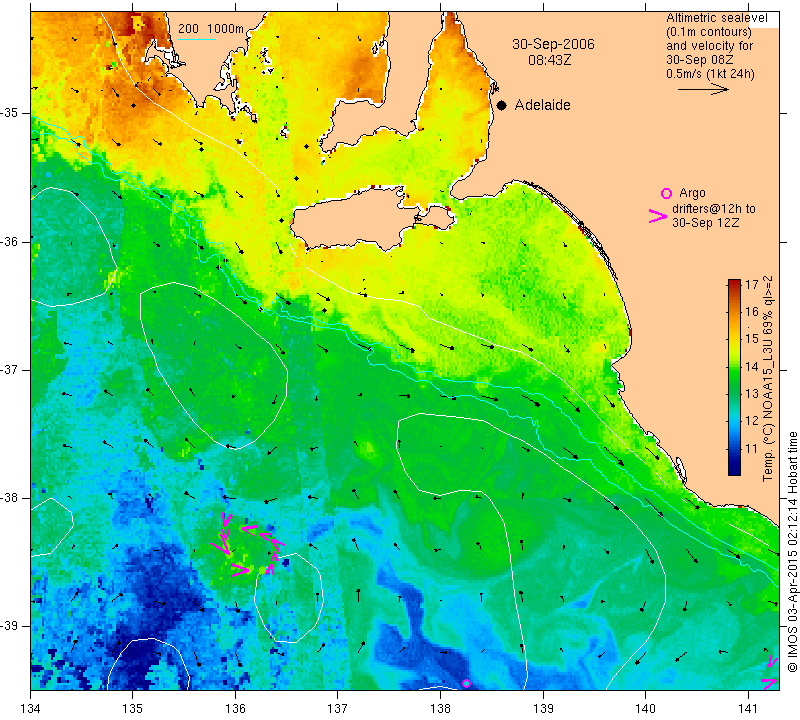Click the 200 1000m depth label

pos(211,29)
